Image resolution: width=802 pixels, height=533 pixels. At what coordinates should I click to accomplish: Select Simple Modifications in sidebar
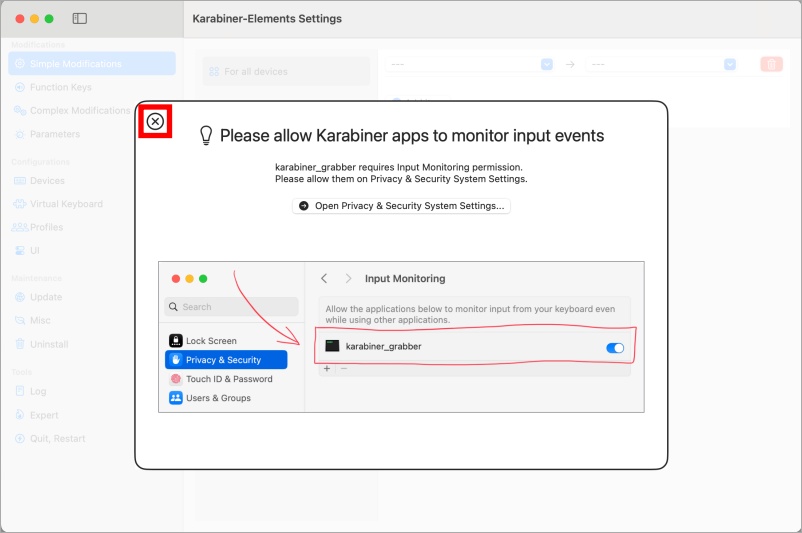point(75,64)
